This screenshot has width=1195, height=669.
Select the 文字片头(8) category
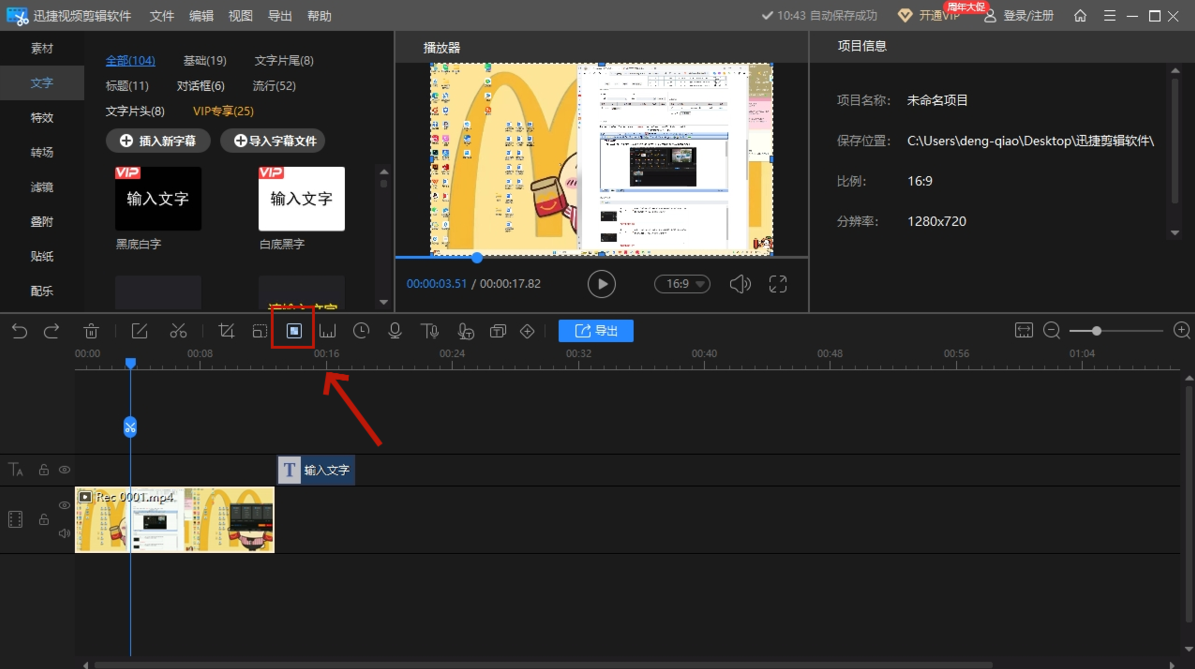coord(135,110)
